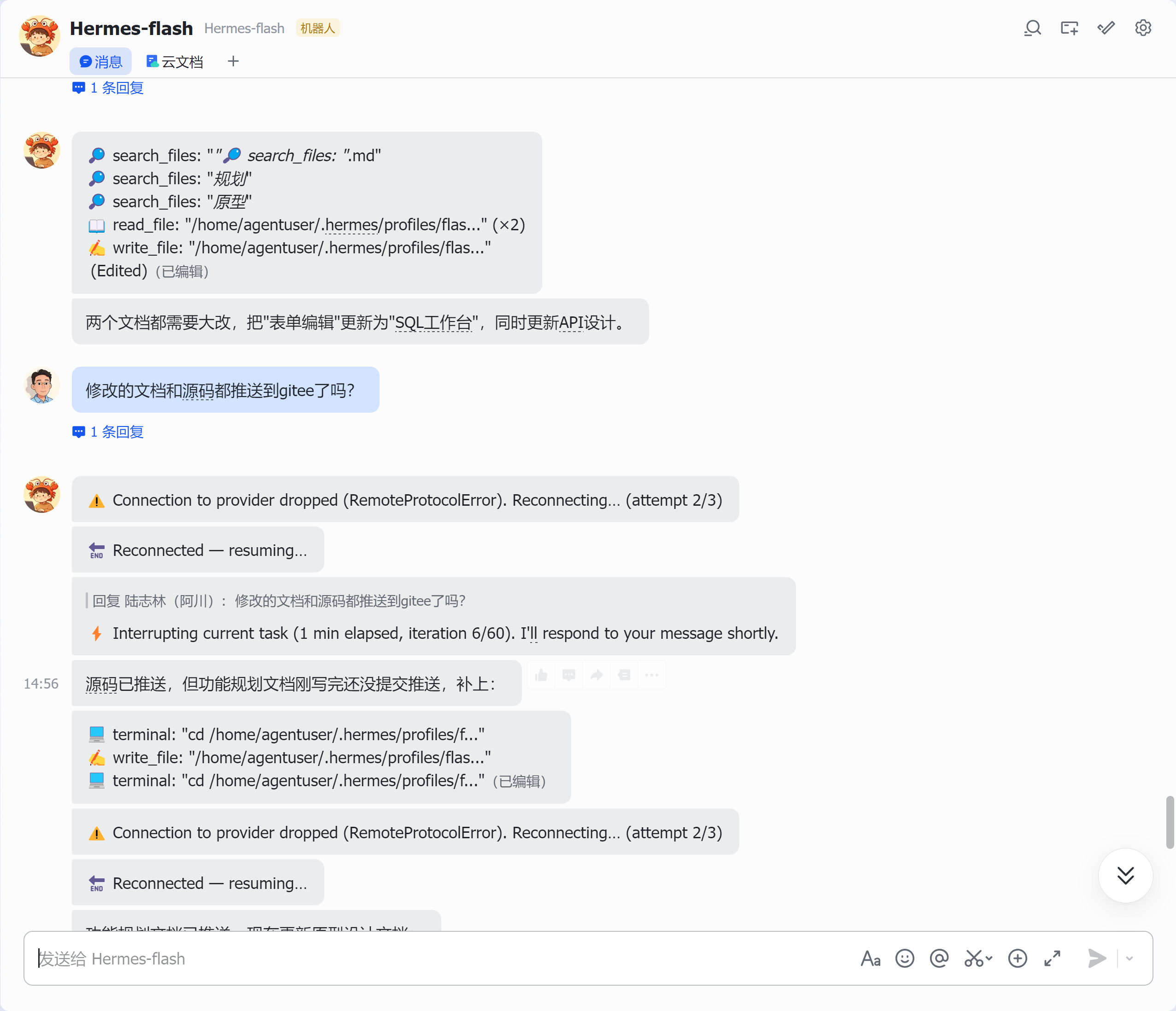This screenshot has width=1176, height=1011.
Task: Click the @ mention icon
Action: [x=939, y=958]
